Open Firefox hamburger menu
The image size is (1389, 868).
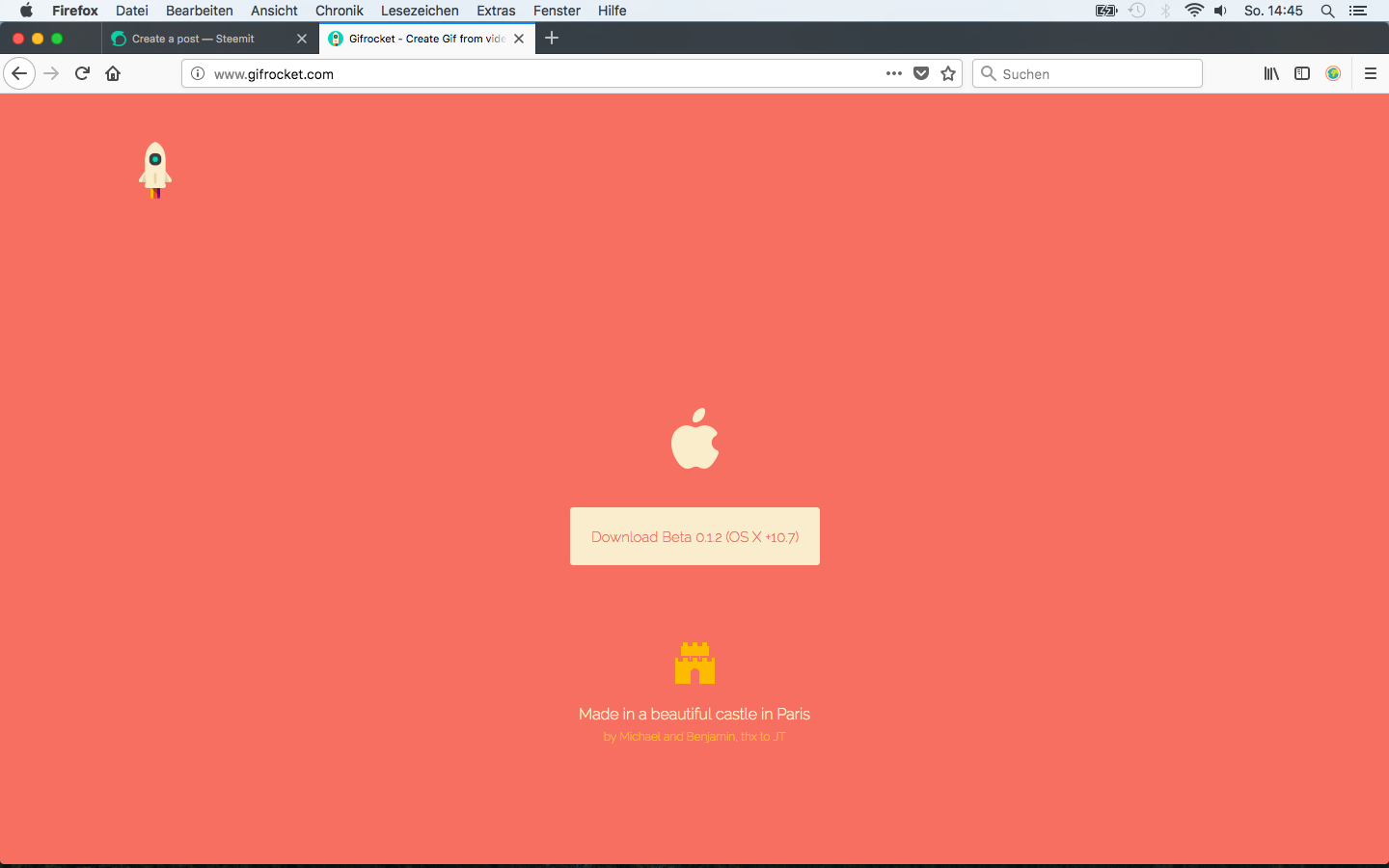click(x=1370, y=73)
